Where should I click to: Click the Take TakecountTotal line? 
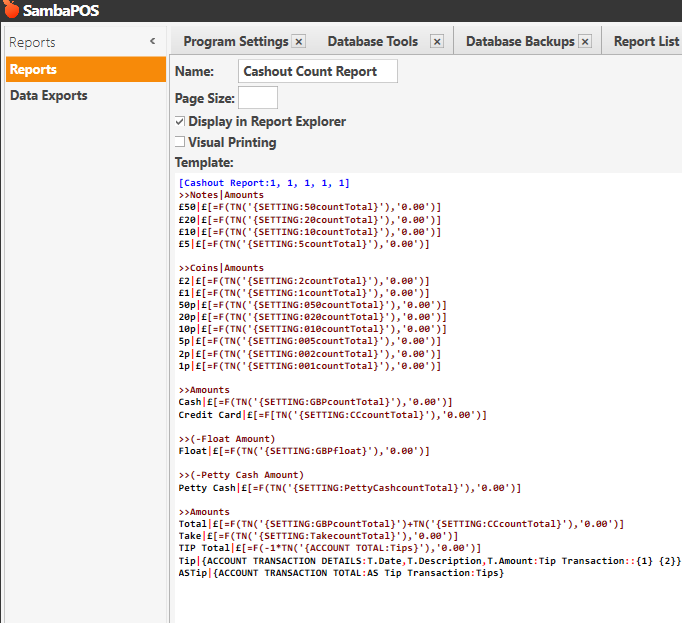point(318,536)
